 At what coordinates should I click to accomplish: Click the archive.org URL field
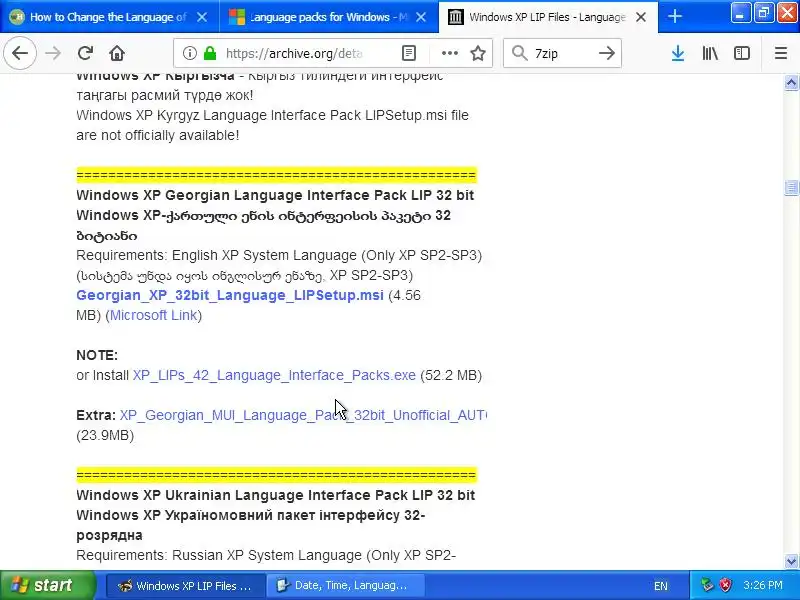293,53
